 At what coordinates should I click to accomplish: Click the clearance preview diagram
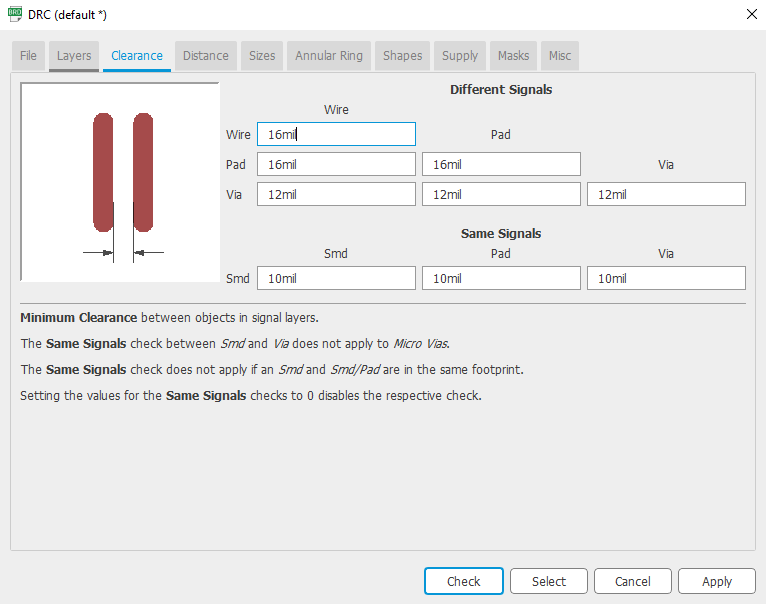click(120, 182)
